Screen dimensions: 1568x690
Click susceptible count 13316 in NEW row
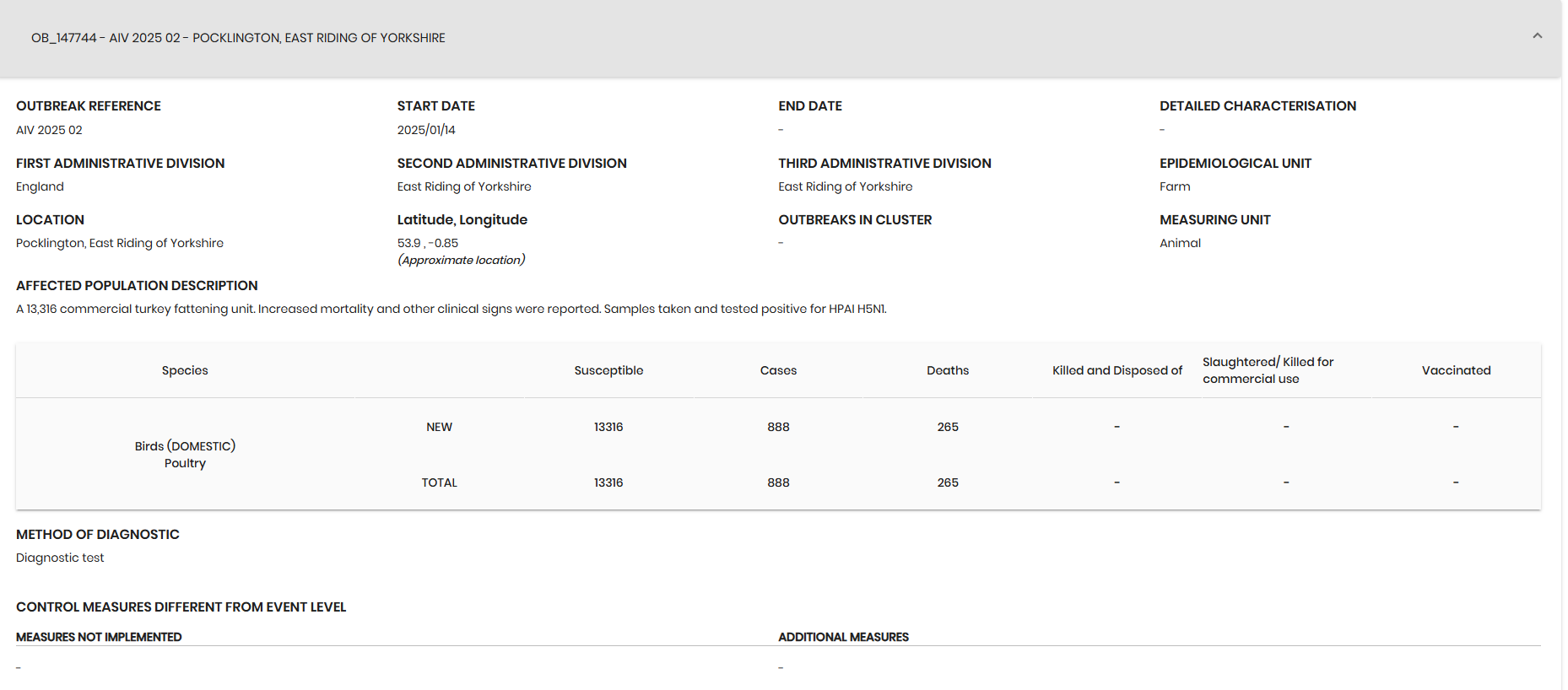(608, 427)
